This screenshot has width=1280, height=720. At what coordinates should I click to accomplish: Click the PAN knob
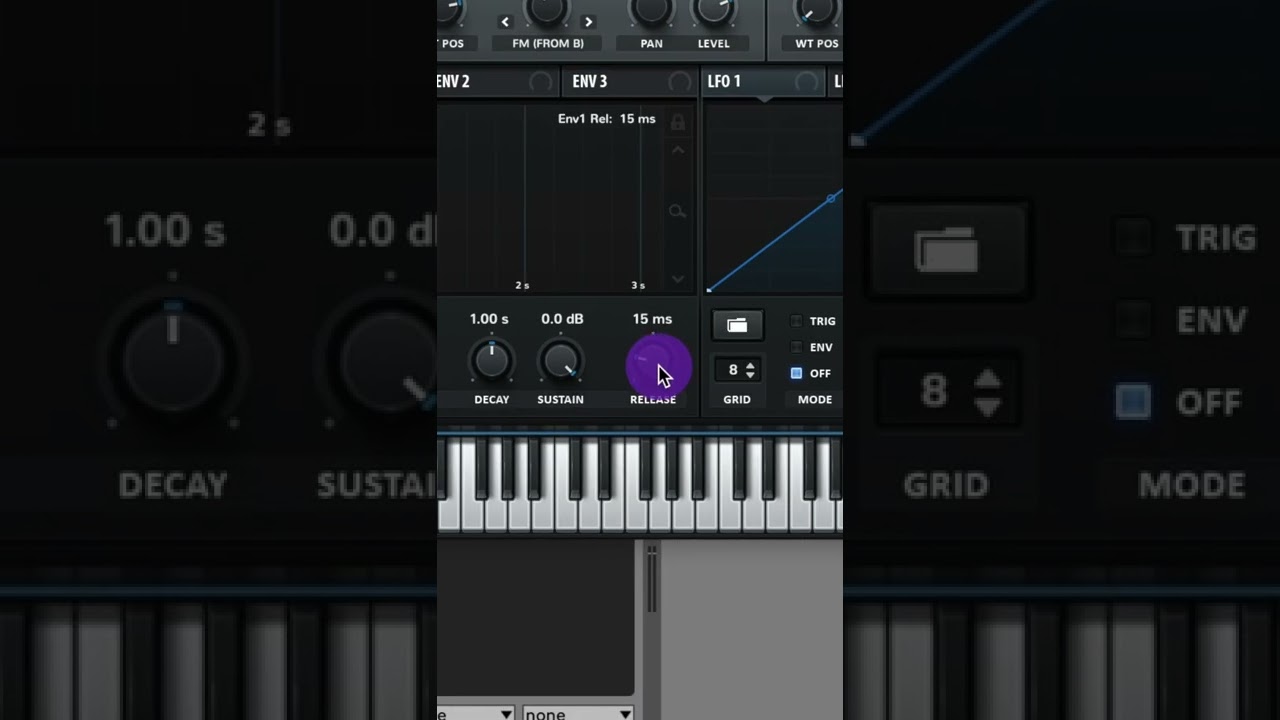[651, 9]
